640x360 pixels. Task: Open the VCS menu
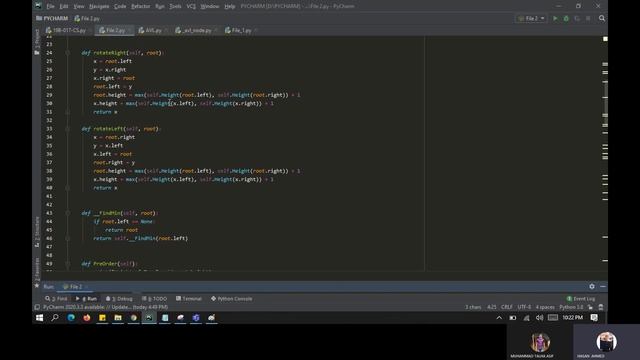pos(191,6)
